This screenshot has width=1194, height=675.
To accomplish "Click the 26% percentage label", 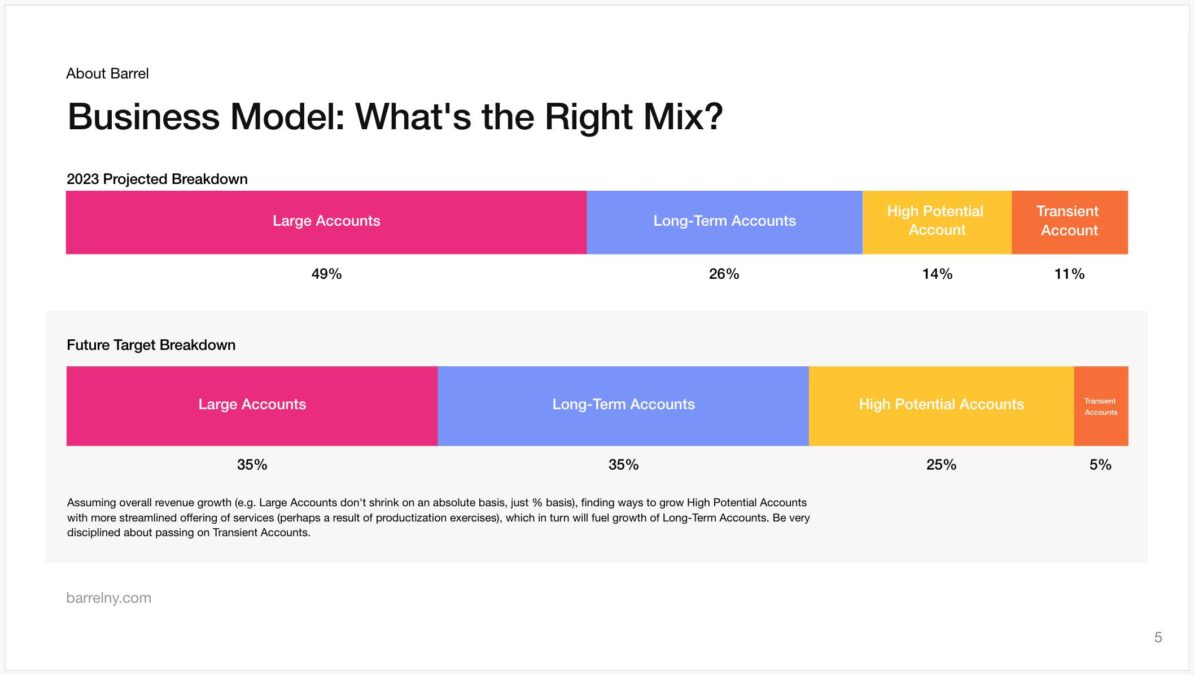I will pyautogui.click(x=724, y=274).
